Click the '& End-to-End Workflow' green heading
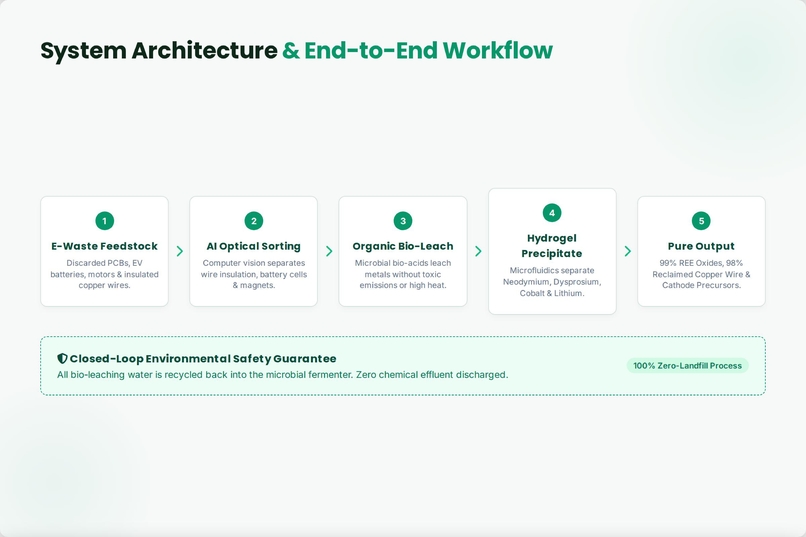 tap(417, 50)
